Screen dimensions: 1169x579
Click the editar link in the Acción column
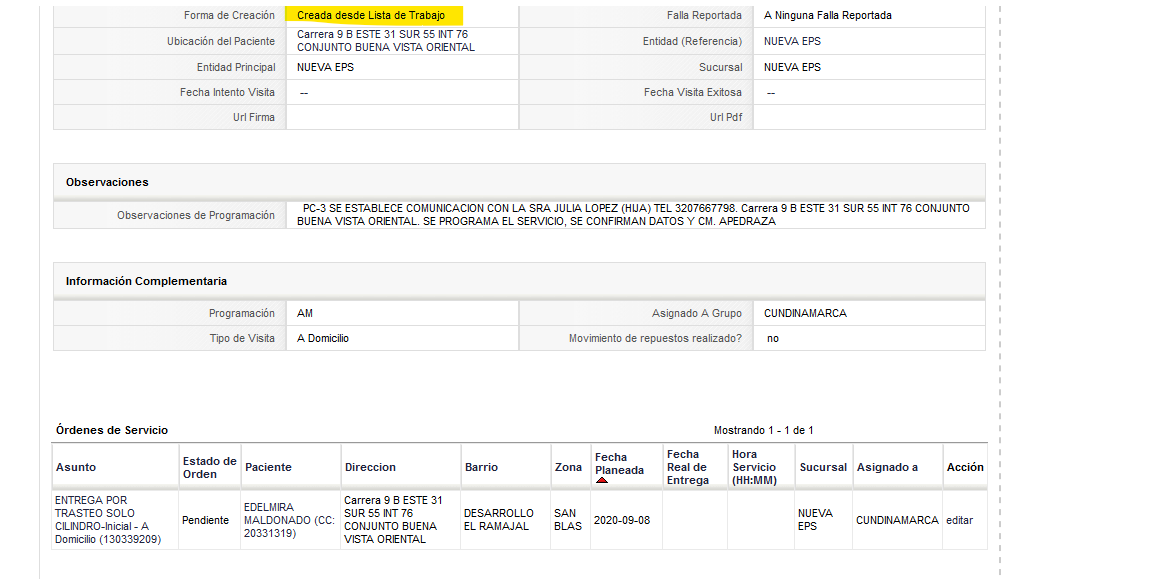tap(960, 520)
